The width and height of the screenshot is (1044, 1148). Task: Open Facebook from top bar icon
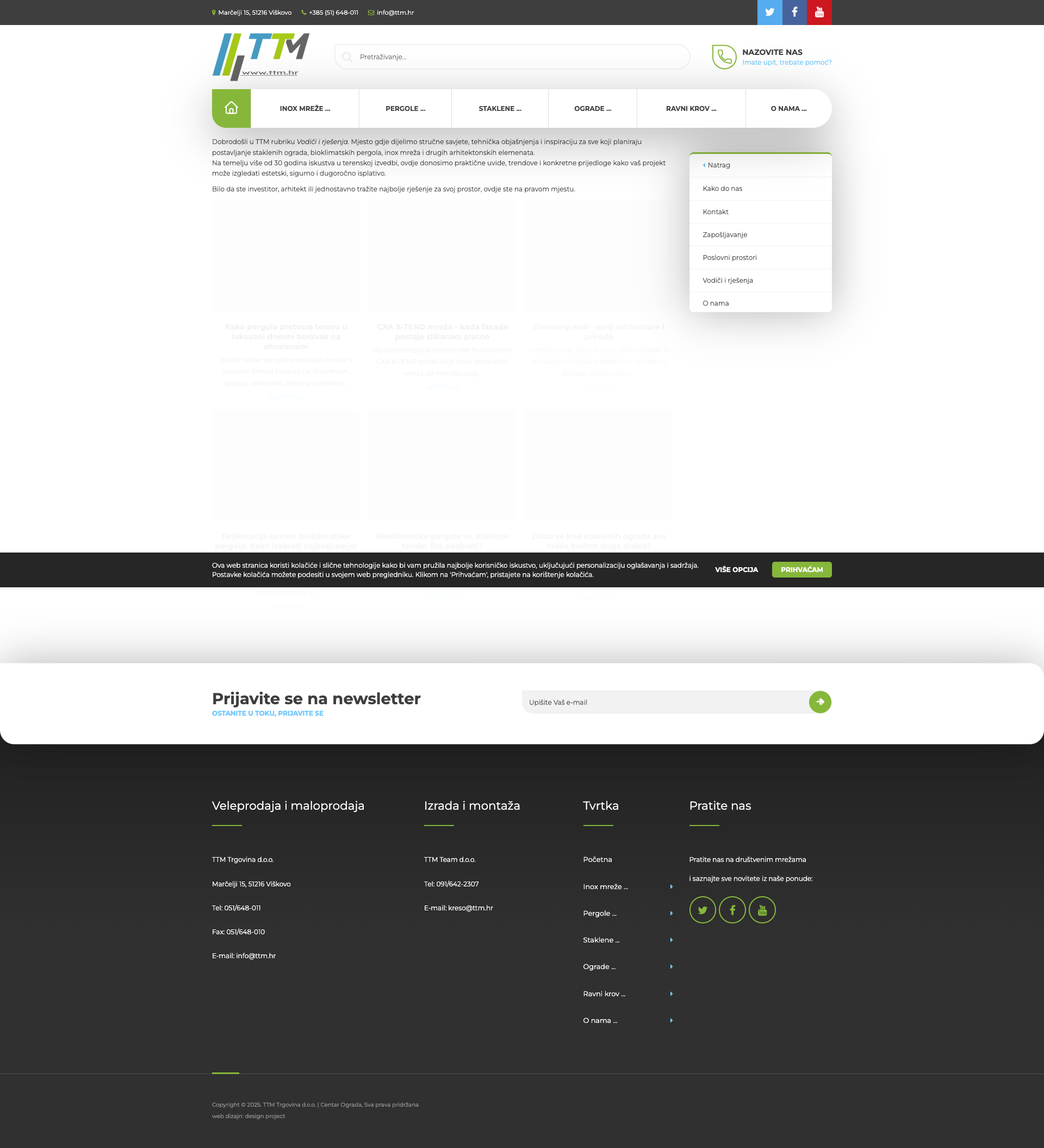point(794,12)
